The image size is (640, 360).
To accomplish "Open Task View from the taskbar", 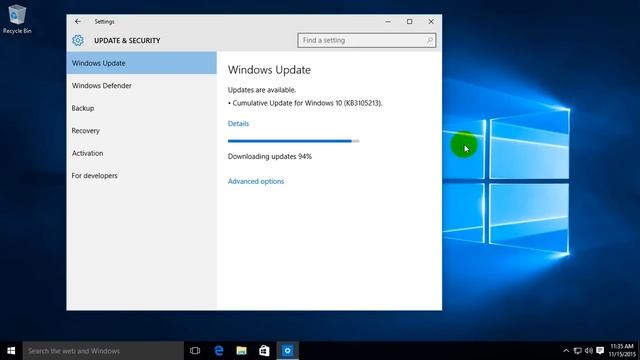I will [195, 351].
